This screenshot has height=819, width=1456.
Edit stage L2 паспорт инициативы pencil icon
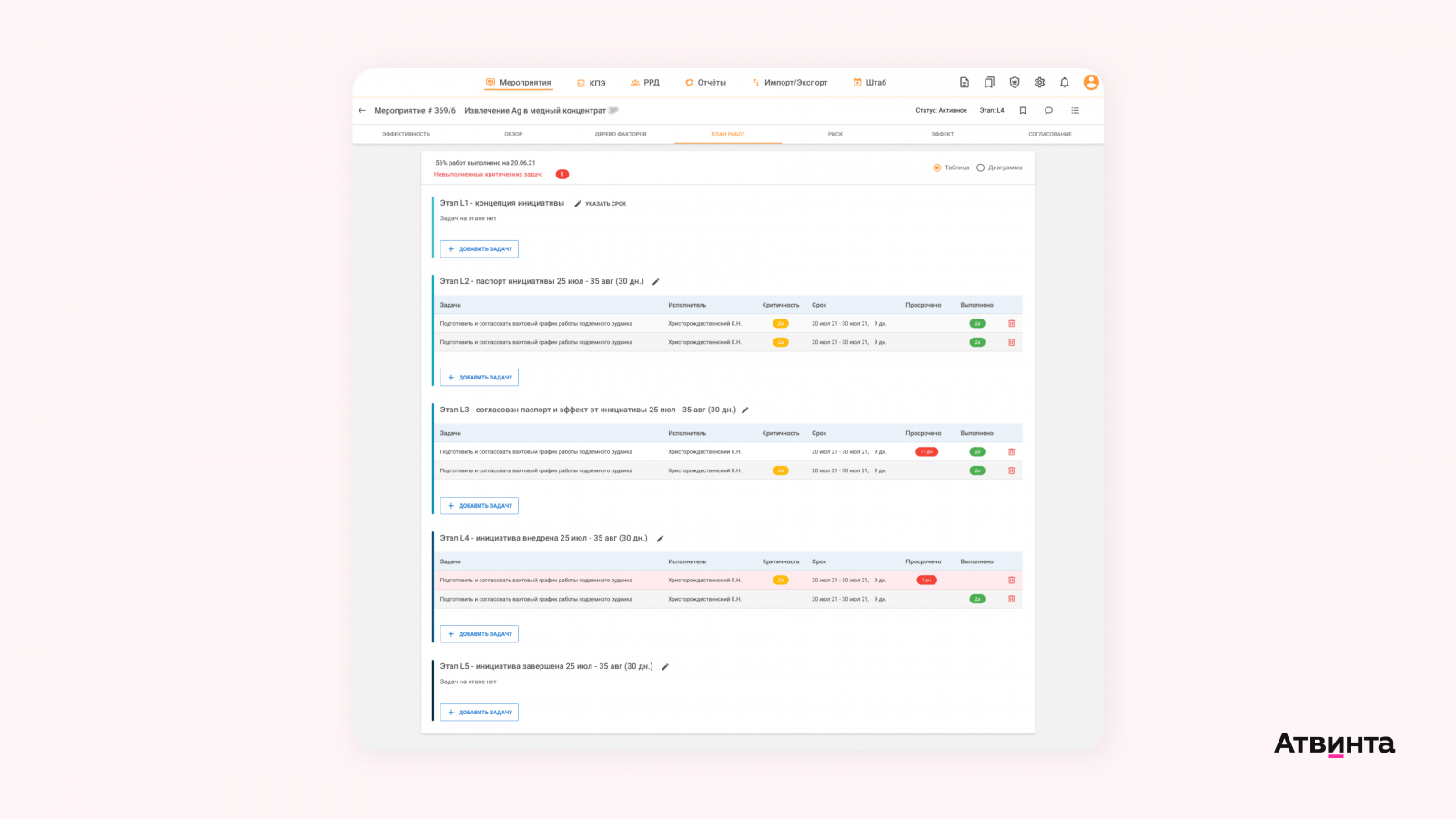tap(656, 282)
